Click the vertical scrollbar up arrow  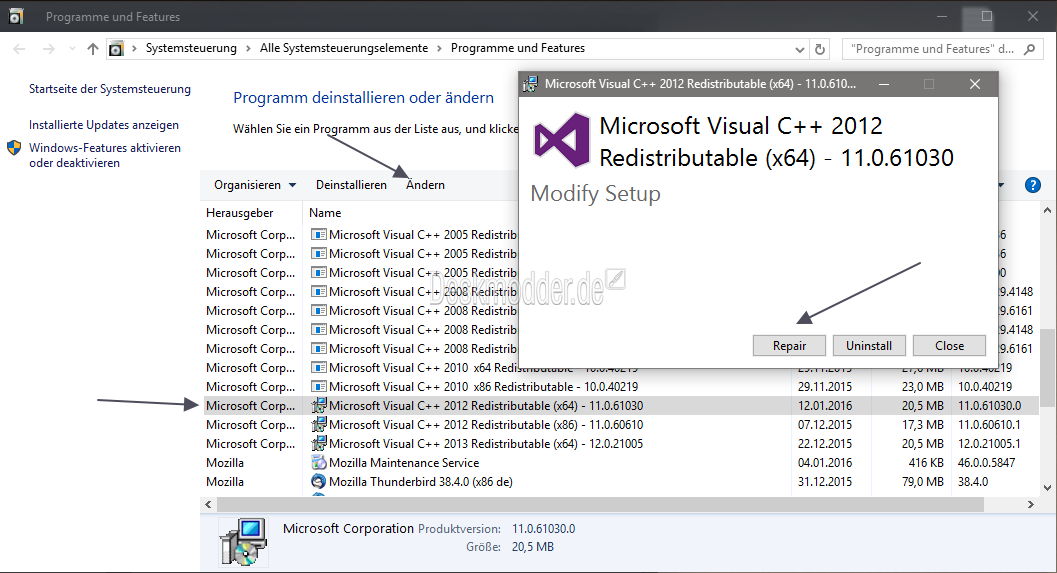point(1047,211)
